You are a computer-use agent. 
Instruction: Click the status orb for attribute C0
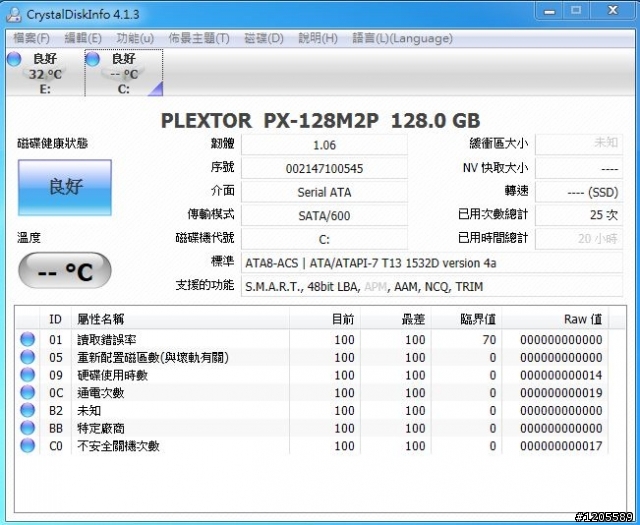27,446
